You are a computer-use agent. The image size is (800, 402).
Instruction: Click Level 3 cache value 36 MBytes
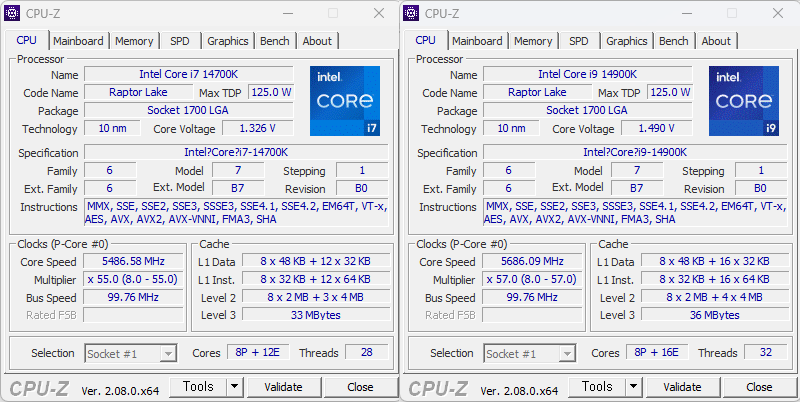715,315
